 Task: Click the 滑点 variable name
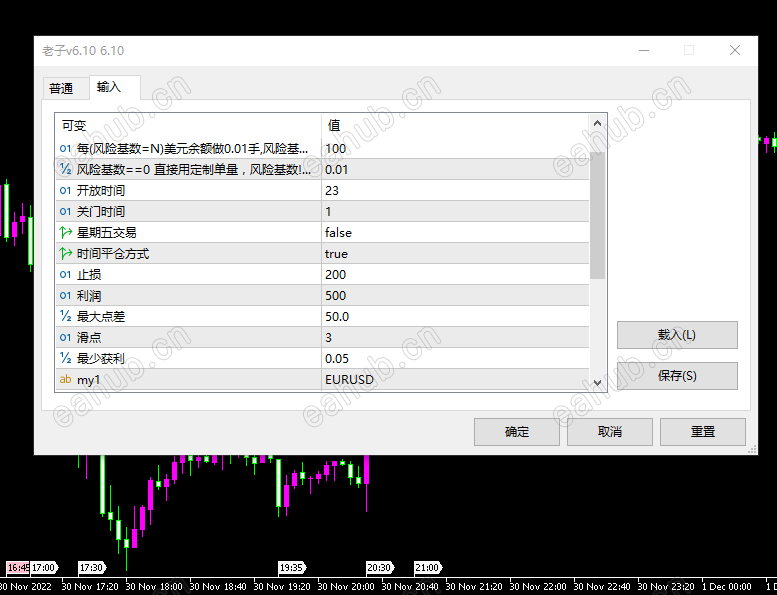[89, 337]
